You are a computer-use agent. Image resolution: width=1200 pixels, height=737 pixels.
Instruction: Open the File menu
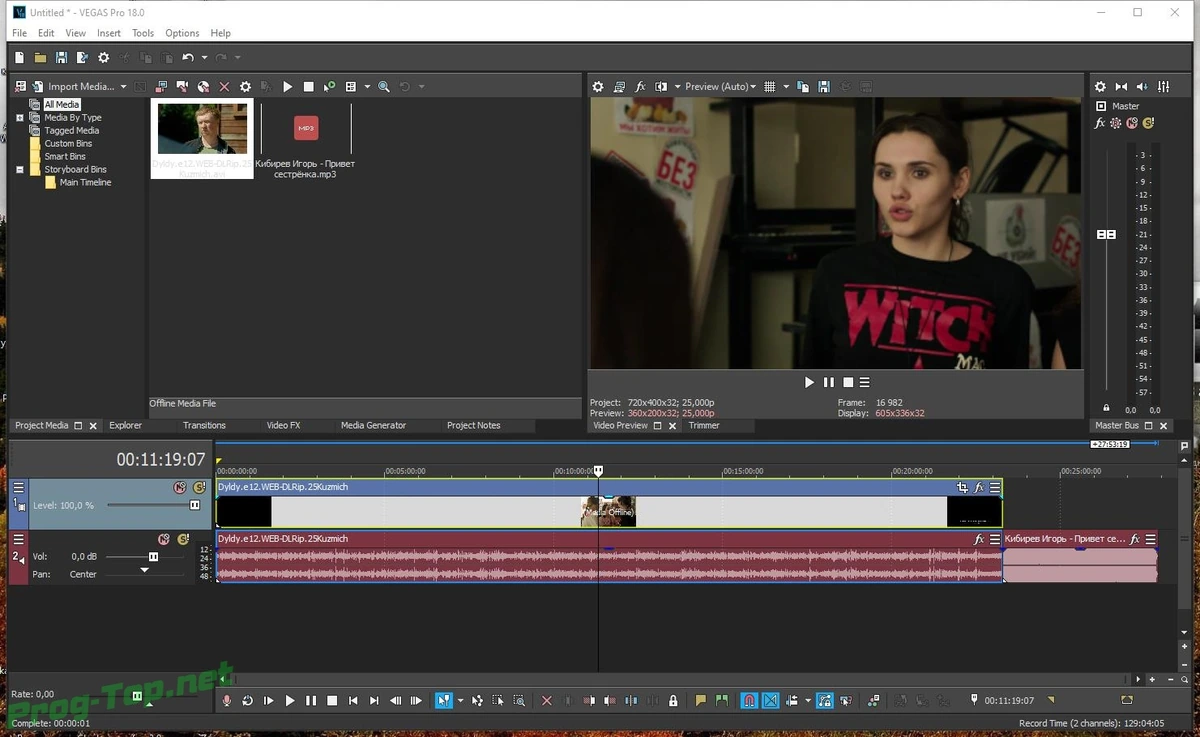pos(19,33)
